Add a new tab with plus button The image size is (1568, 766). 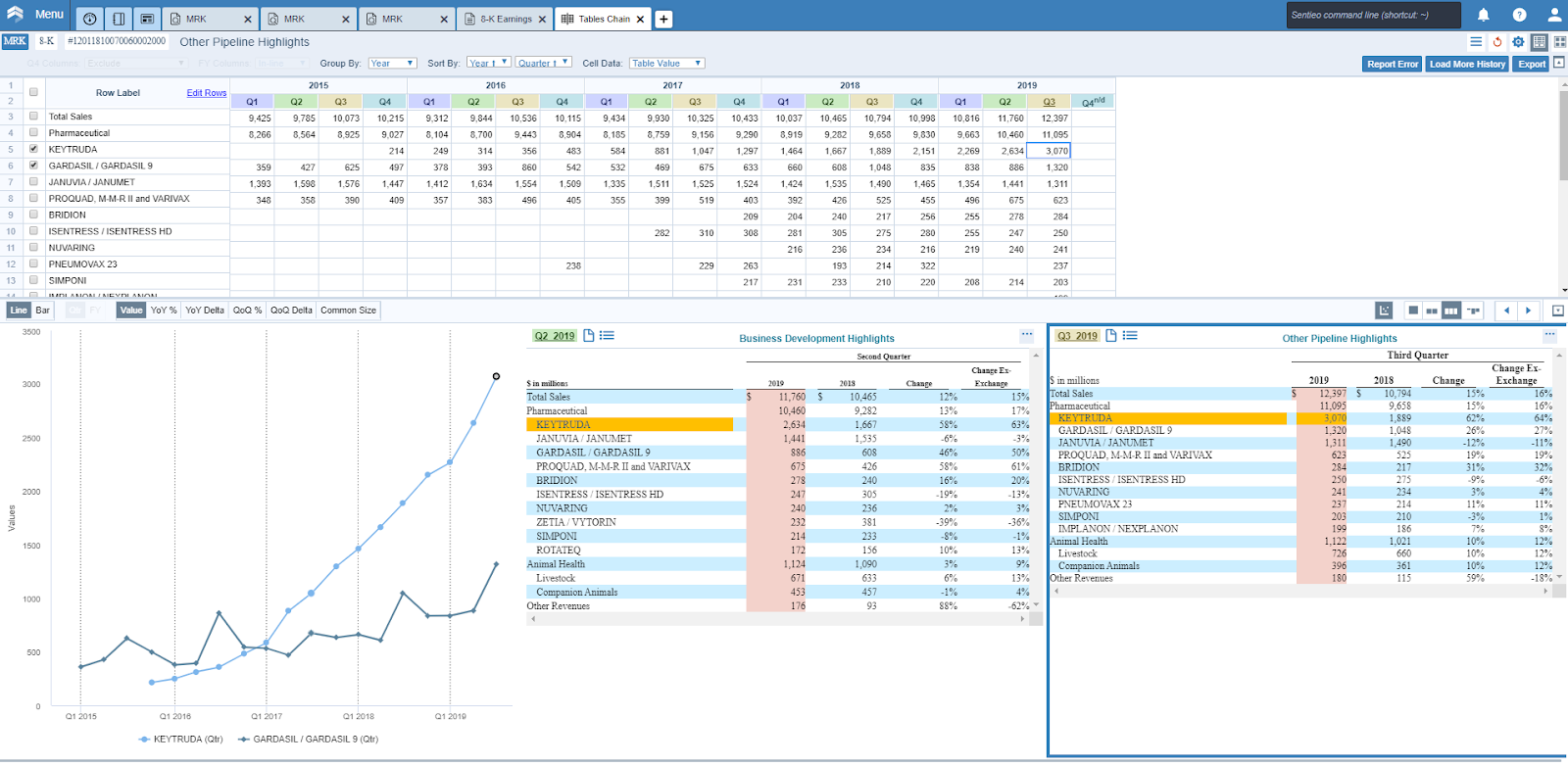tap(663, 19)
